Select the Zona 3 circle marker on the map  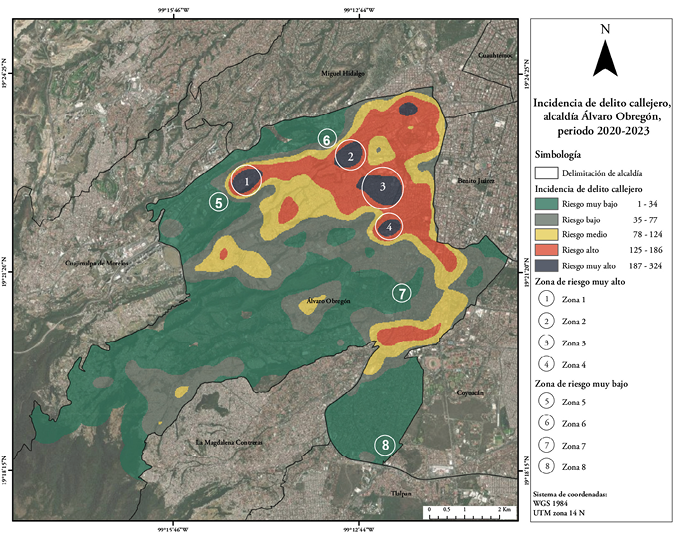[382, 187]
